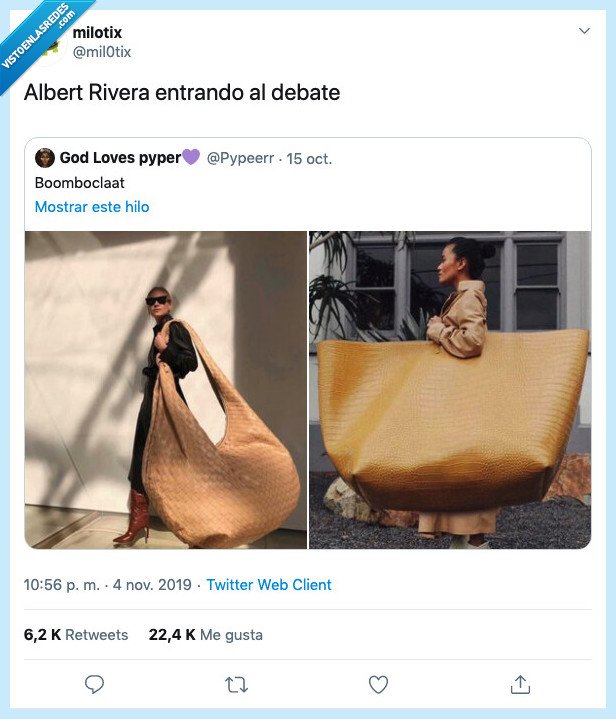This screenshot has height=719, width=616.
Task: Like the tweet with the heart icon
Action: [378, 685]
